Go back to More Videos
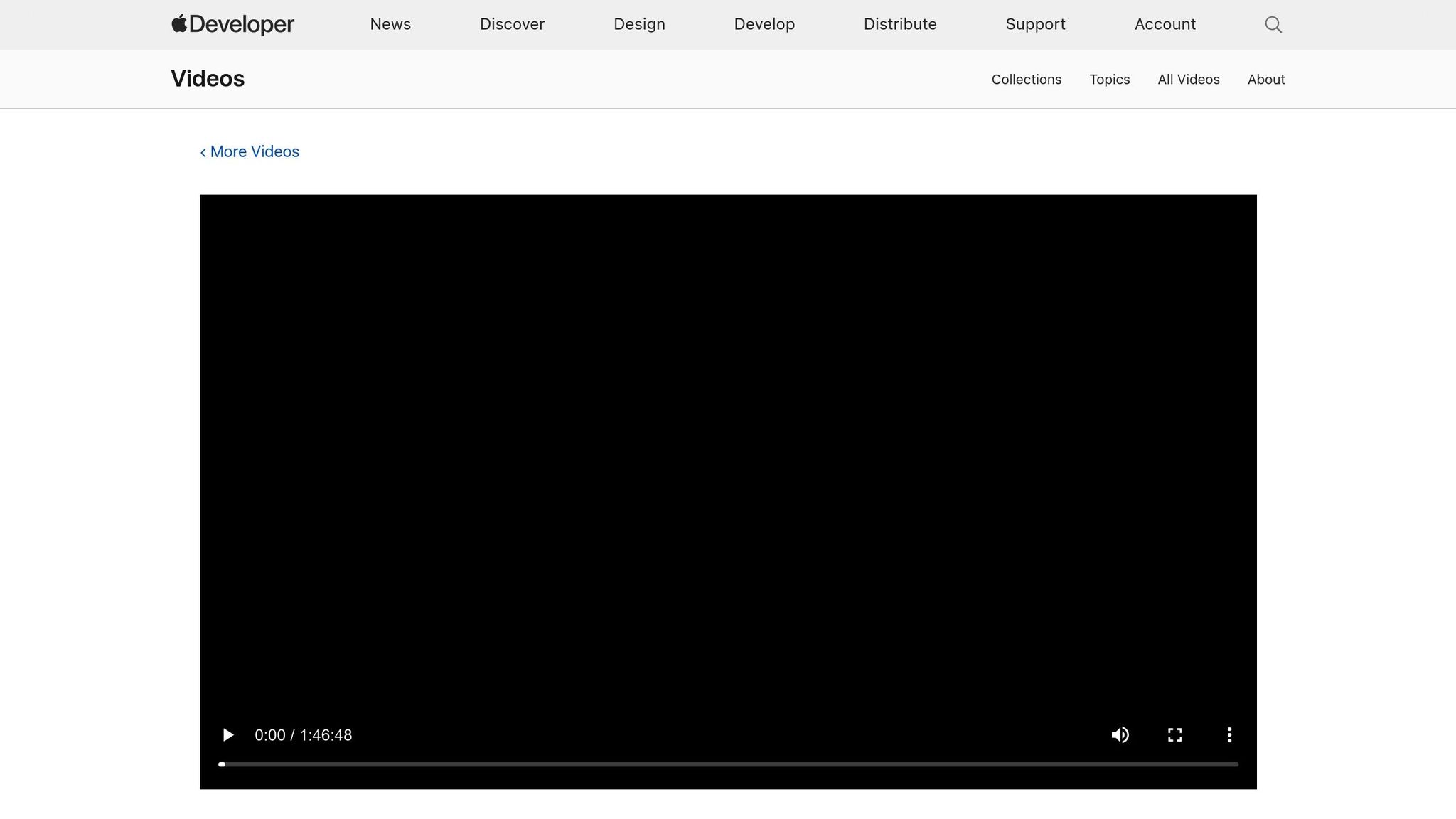 pos(250,151)
